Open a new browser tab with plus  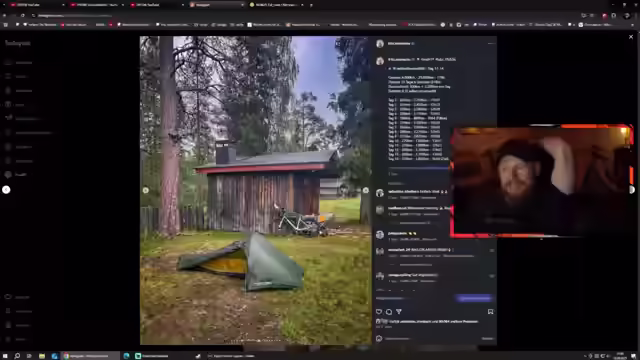pos(311,5)
